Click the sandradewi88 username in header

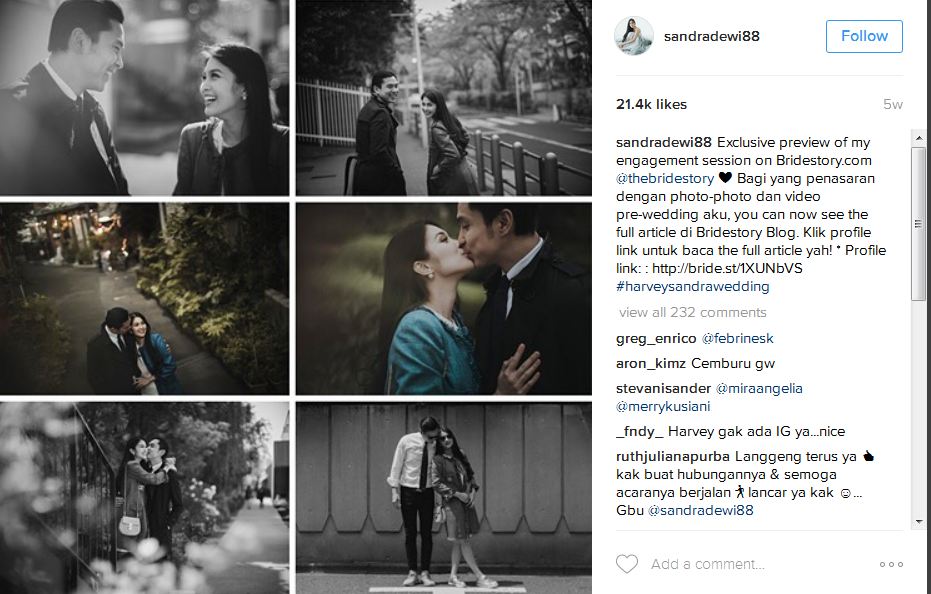click(711, 36)
